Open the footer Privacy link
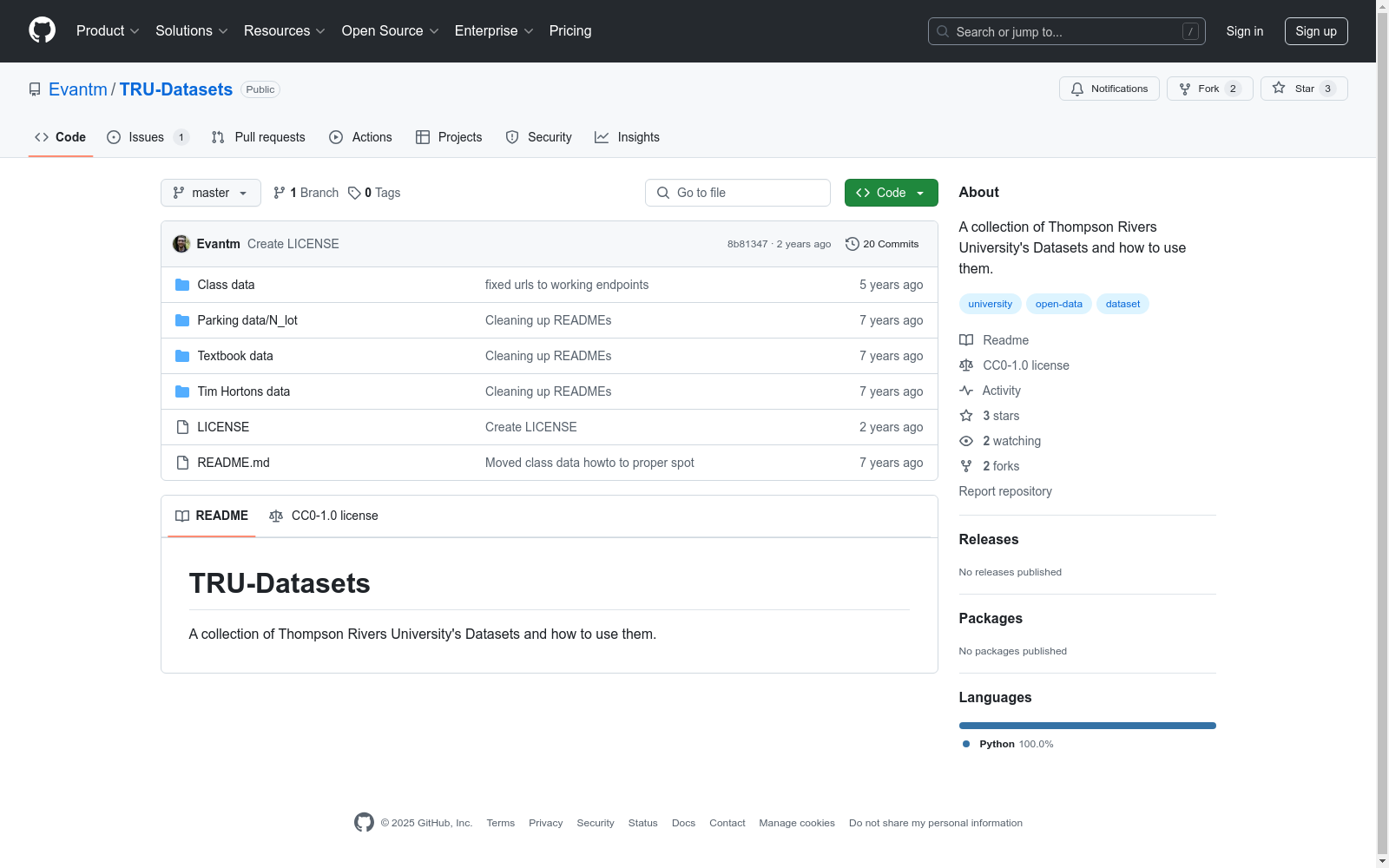 (546, 823)
